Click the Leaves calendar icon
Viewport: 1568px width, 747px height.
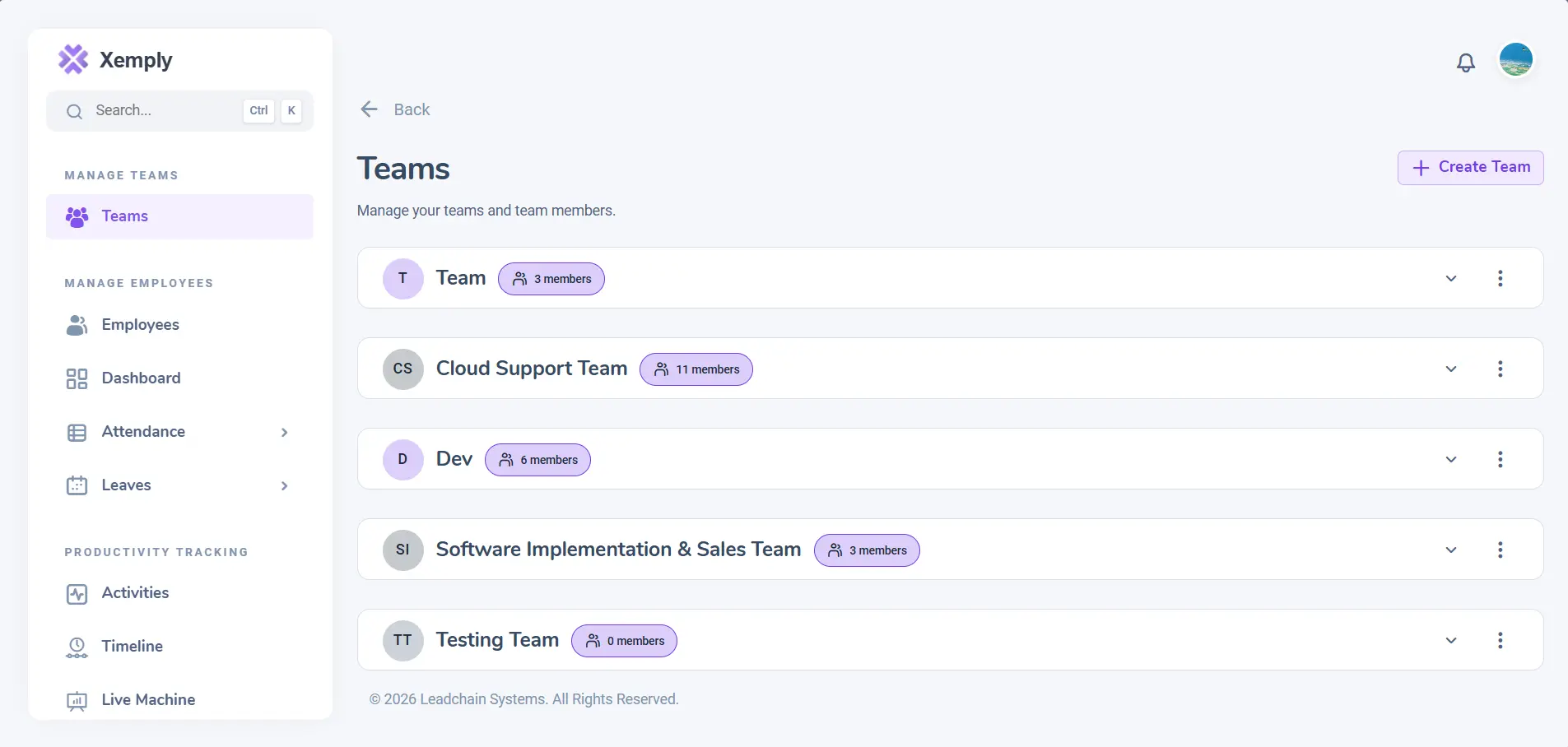[x=77, y=485]
